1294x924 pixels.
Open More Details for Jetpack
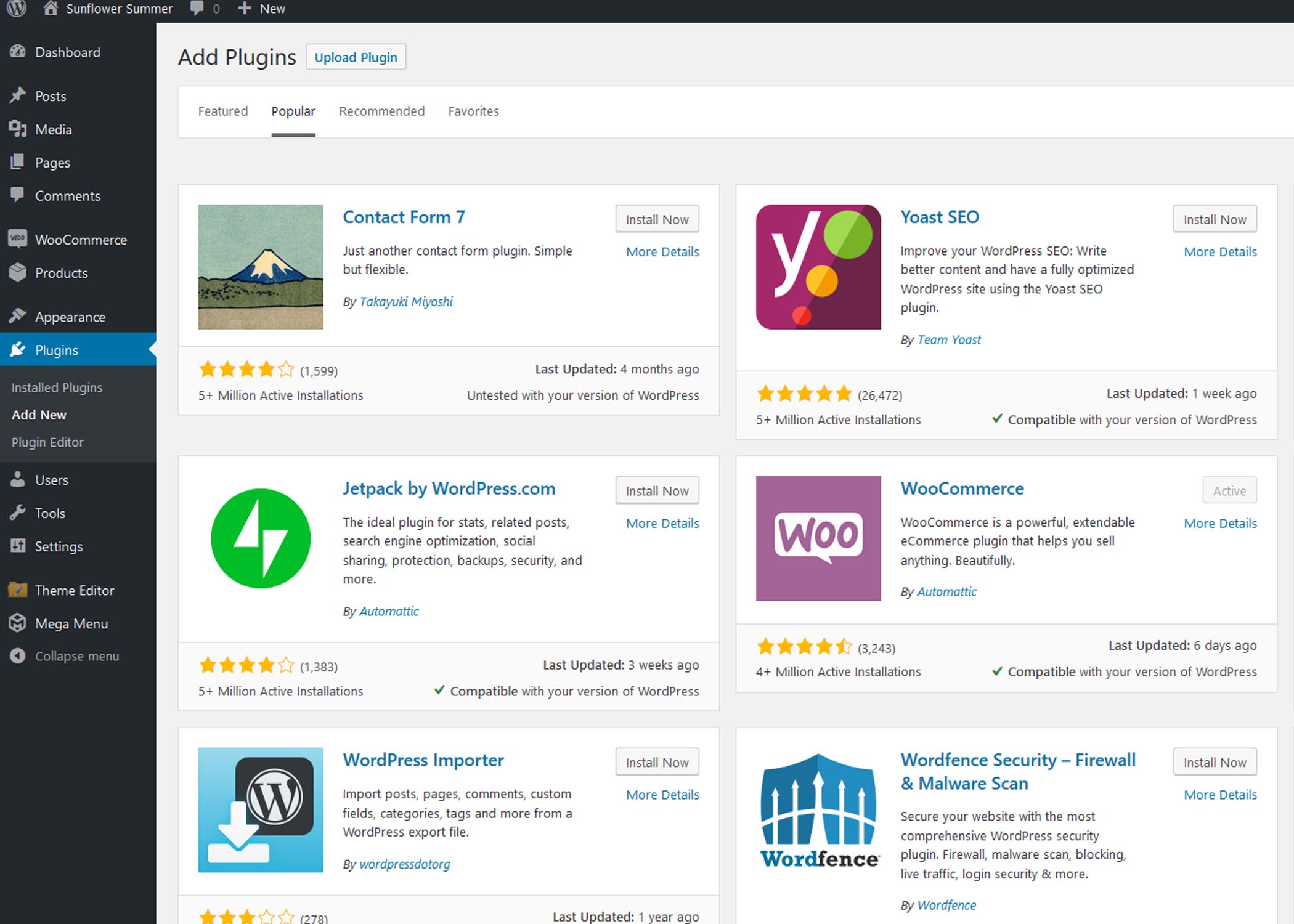click(662, 523)
